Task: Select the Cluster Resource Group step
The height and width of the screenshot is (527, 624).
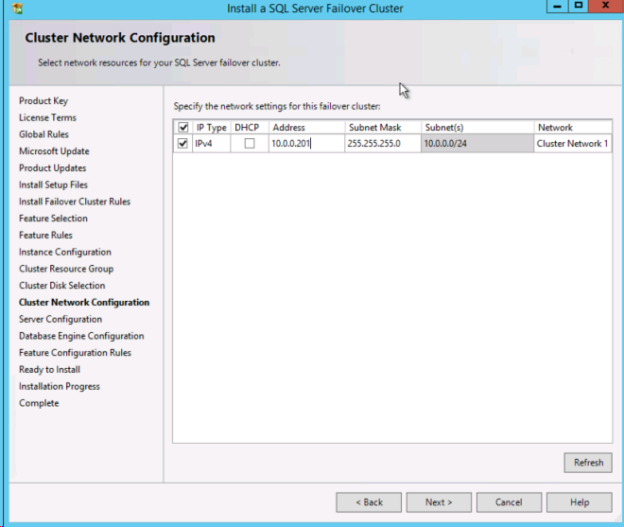Action: [x=66, y=269]
